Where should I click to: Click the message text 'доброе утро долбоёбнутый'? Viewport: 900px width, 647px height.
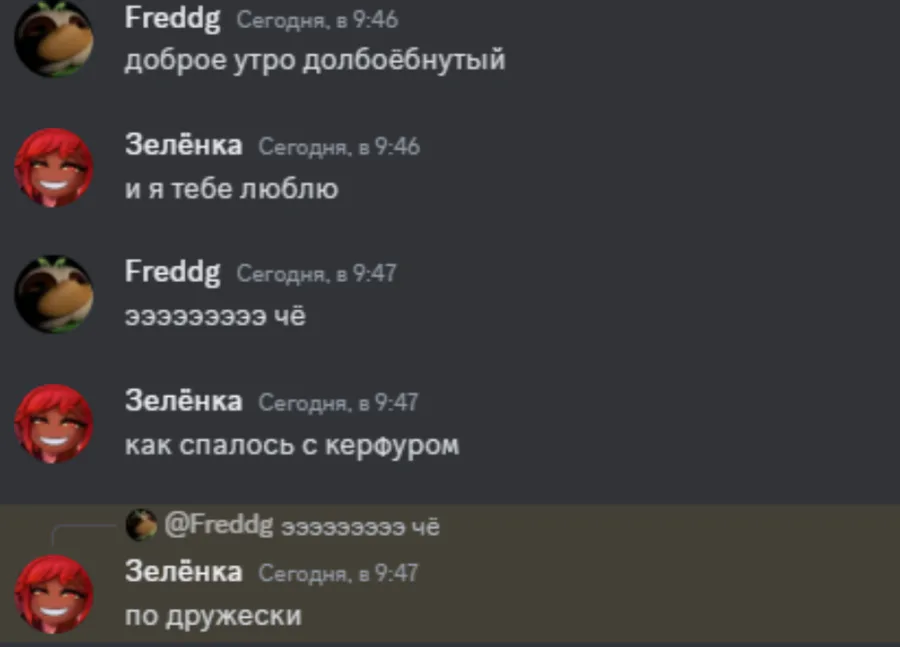(315, 60)
